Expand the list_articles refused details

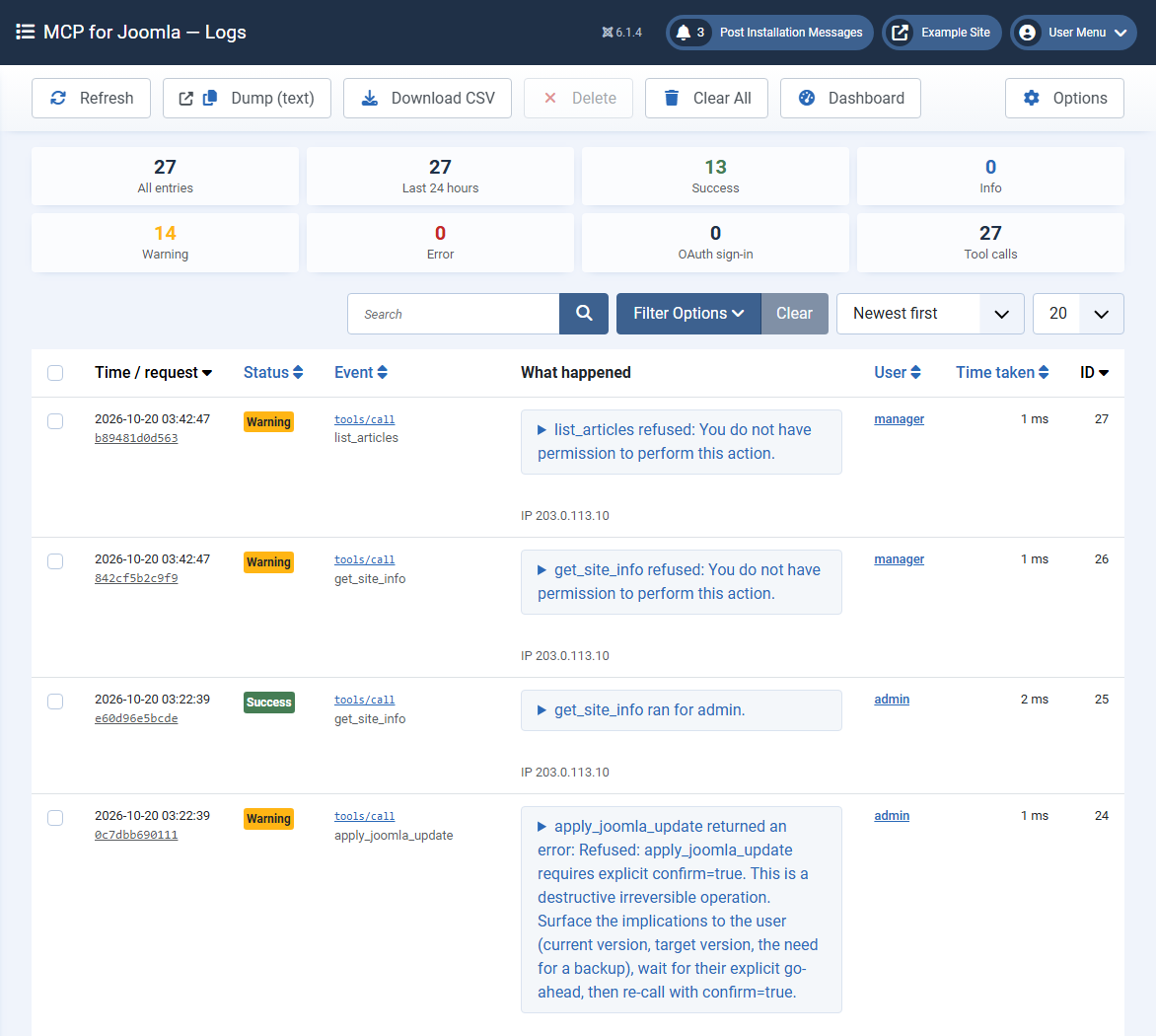click(x=682, y=442)
